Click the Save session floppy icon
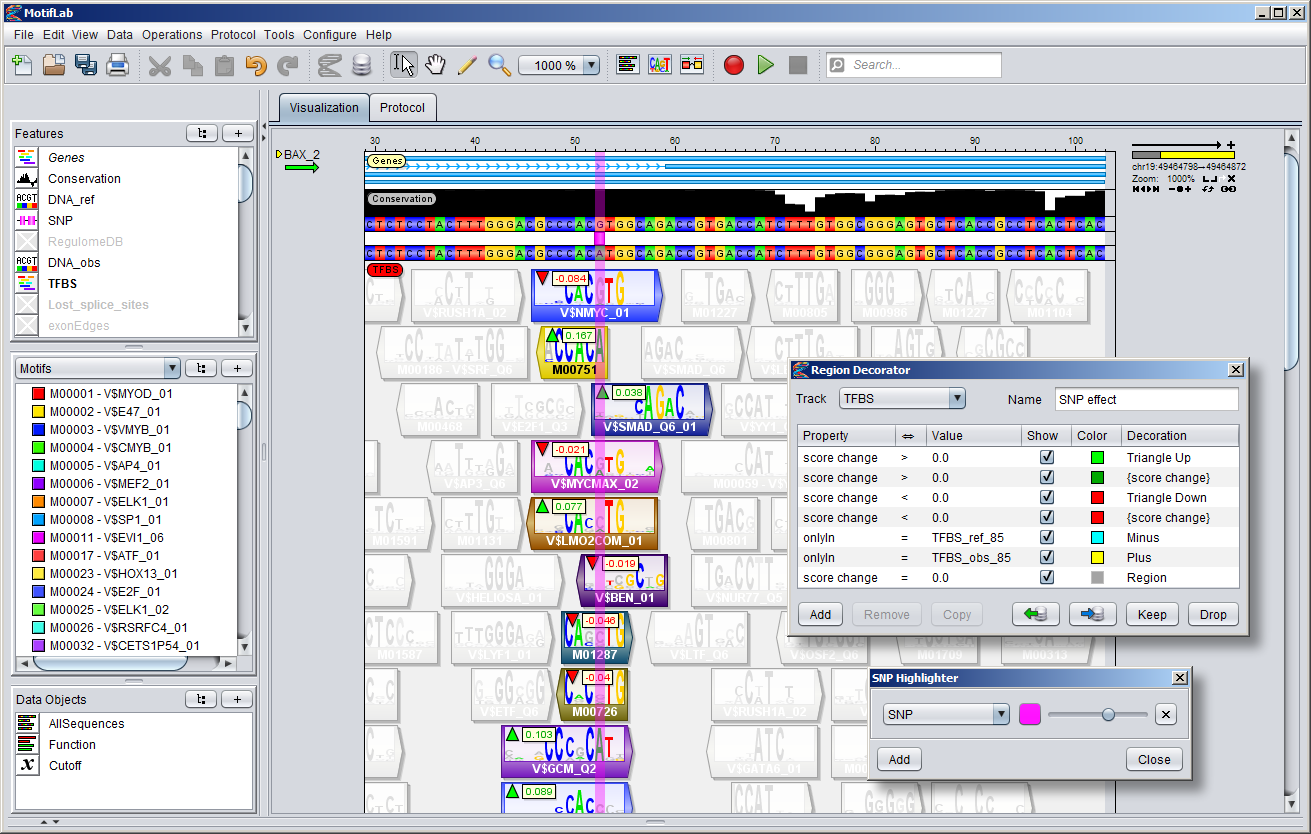Screen dimensions: 1311x834 pos(86,65)
